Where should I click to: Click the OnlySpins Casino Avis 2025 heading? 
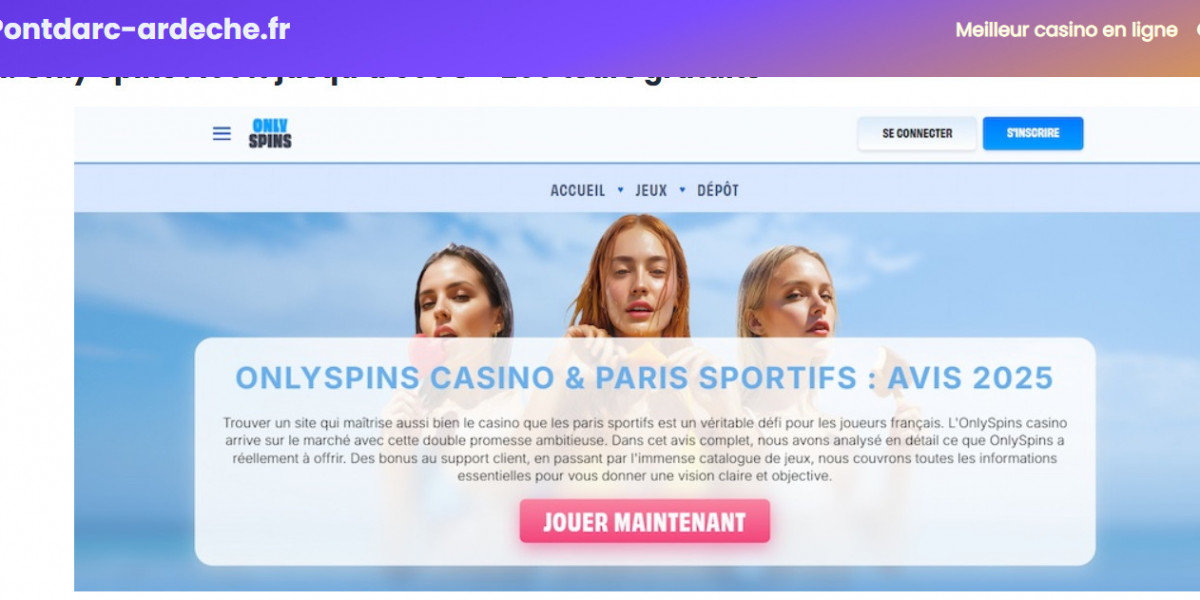[x=645, y=378]
